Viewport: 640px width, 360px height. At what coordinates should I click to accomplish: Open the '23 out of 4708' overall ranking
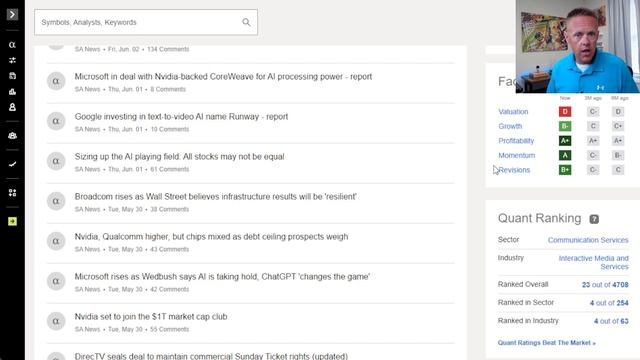pos(605,284)
